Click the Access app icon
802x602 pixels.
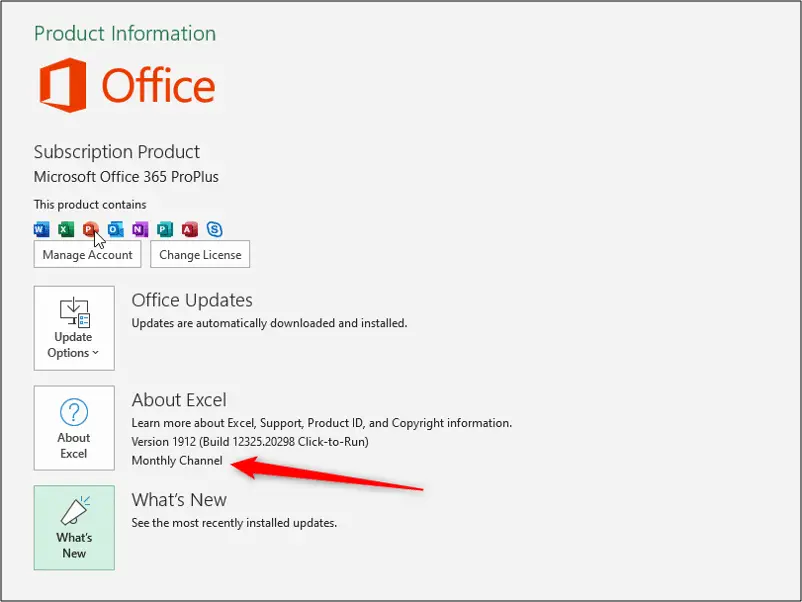pos(190,229)
